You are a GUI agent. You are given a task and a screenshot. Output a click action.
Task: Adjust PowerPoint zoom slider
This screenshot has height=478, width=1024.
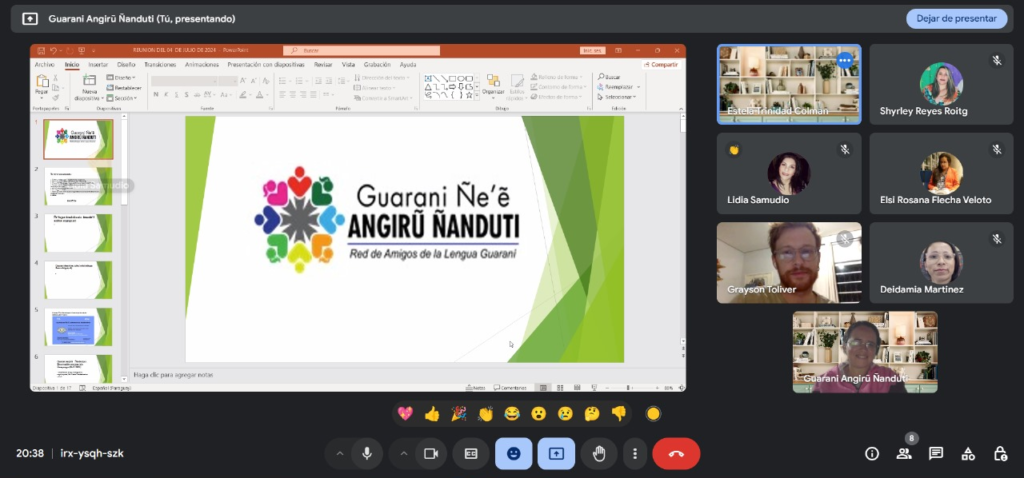[x=628, y=388]
